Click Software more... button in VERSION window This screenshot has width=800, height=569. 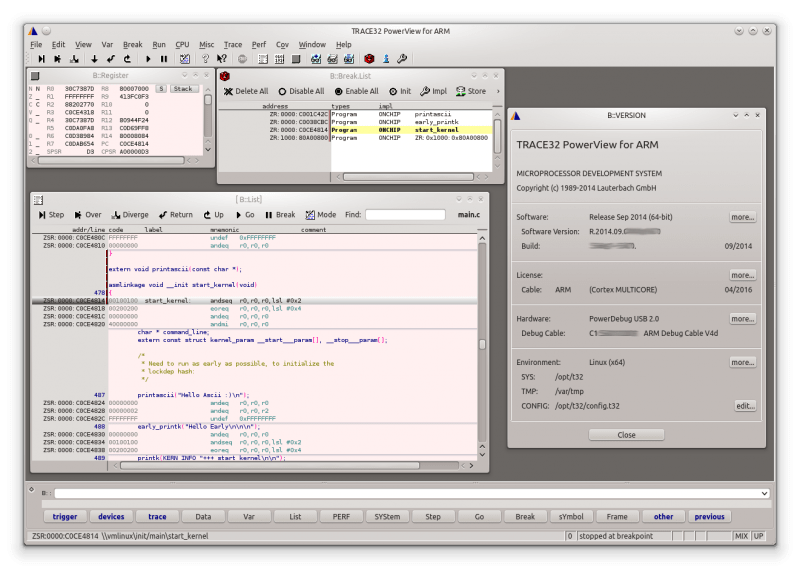coord(742,217)
